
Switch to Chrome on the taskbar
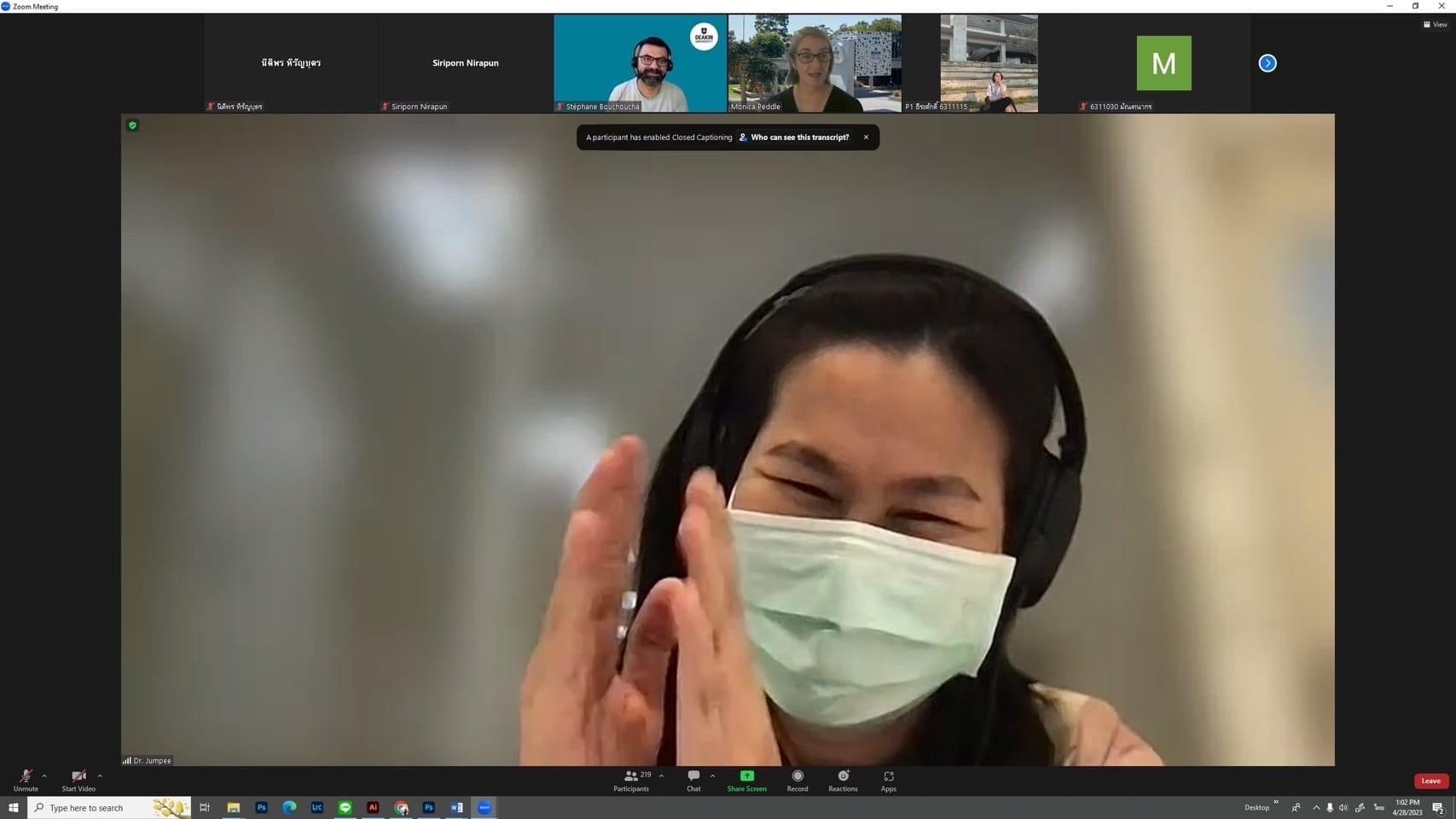point(401,808)
